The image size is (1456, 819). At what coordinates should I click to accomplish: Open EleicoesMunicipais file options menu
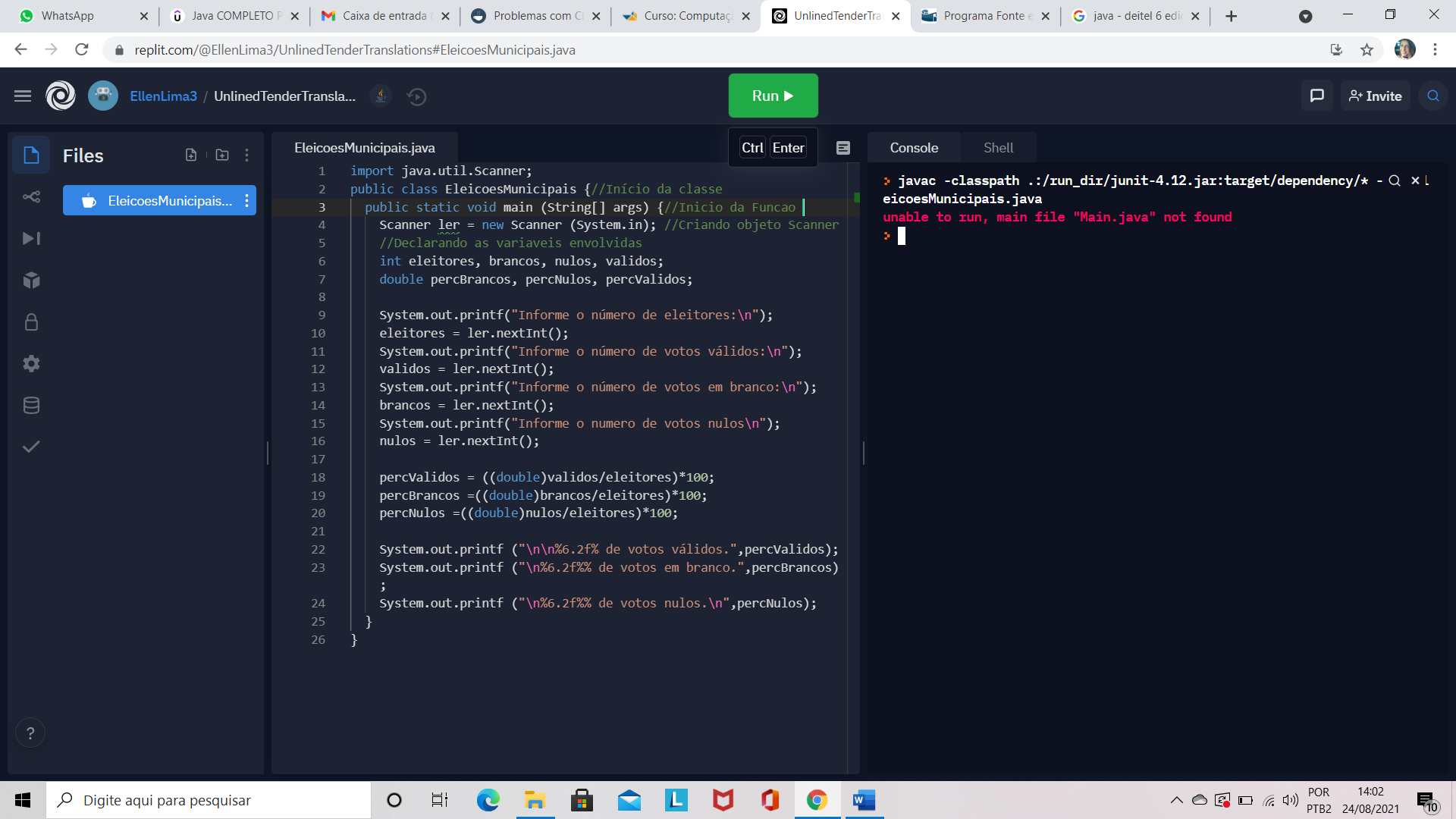pyautogui.click(x=247, y=201)
